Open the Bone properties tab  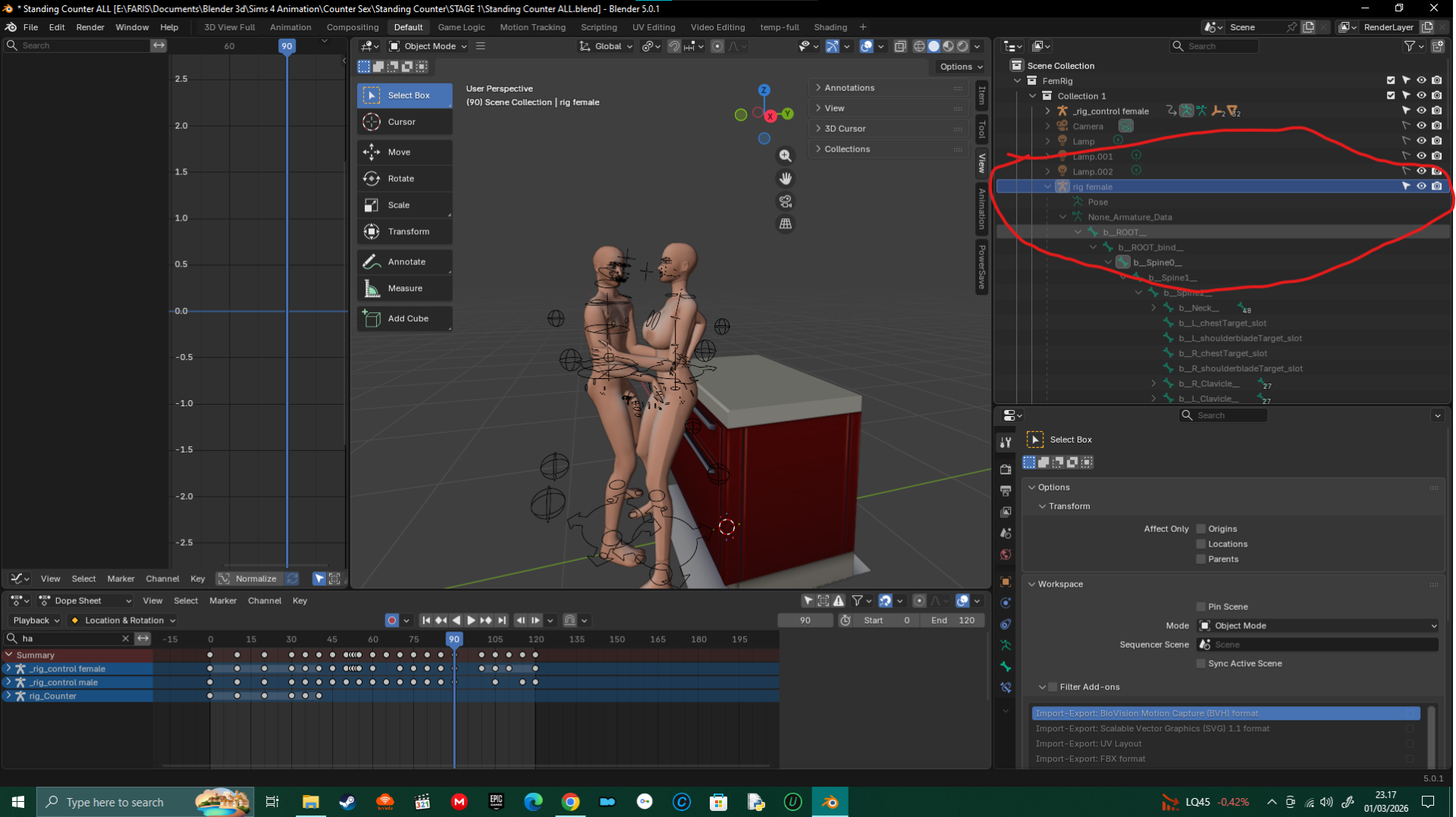(x=1006, y=667)
